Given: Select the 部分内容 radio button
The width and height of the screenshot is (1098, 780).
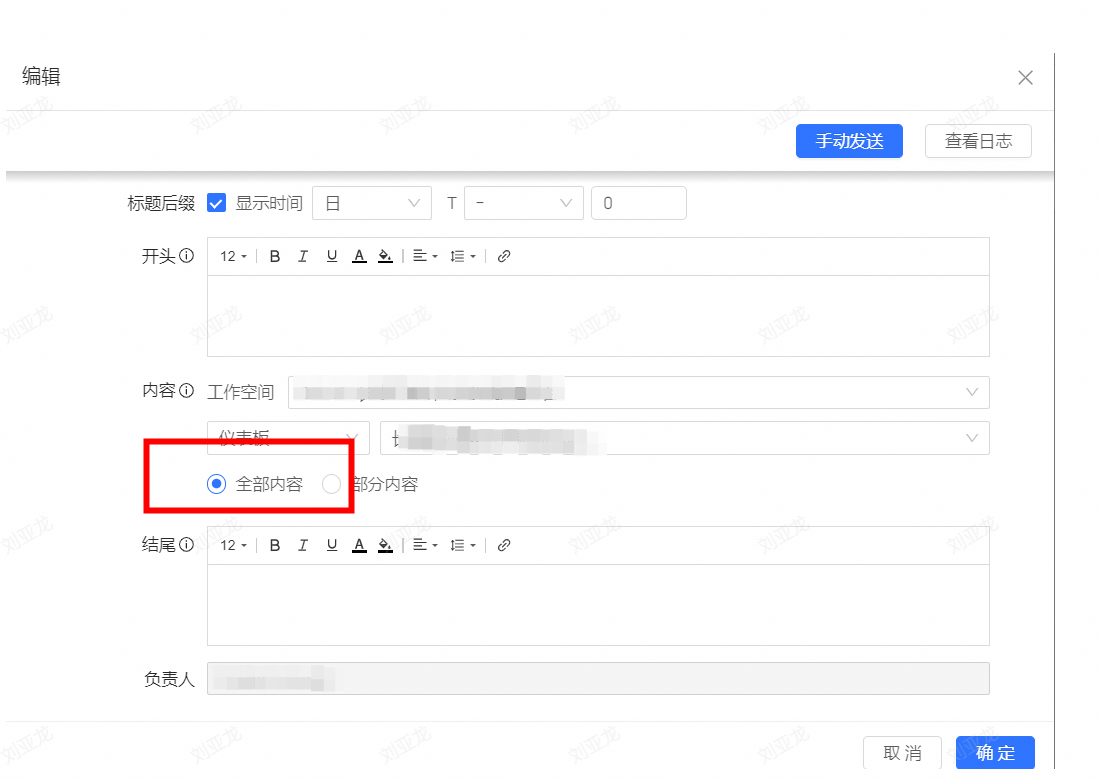Looking at the screenshot, I should (332, 484).
